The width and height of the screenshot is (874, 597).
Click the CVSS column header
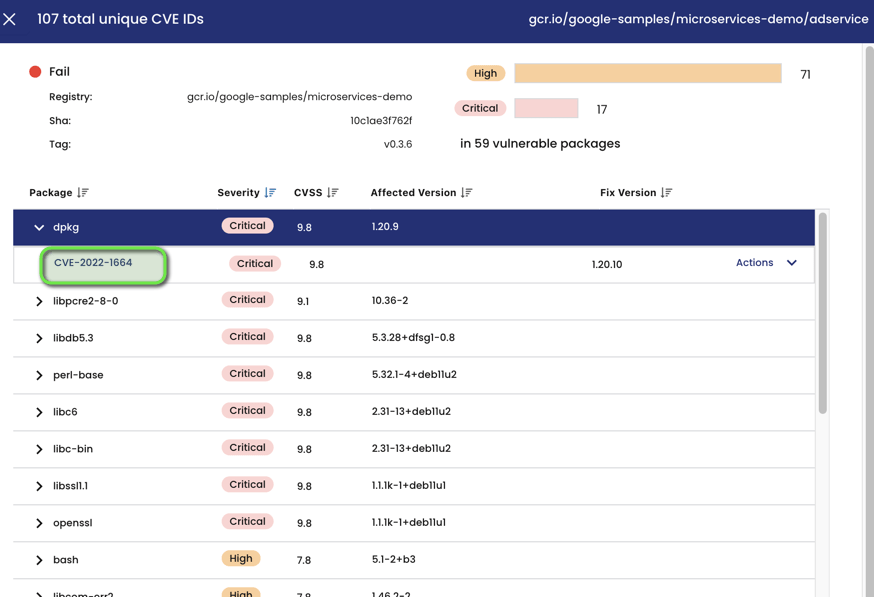coord(308,193)
